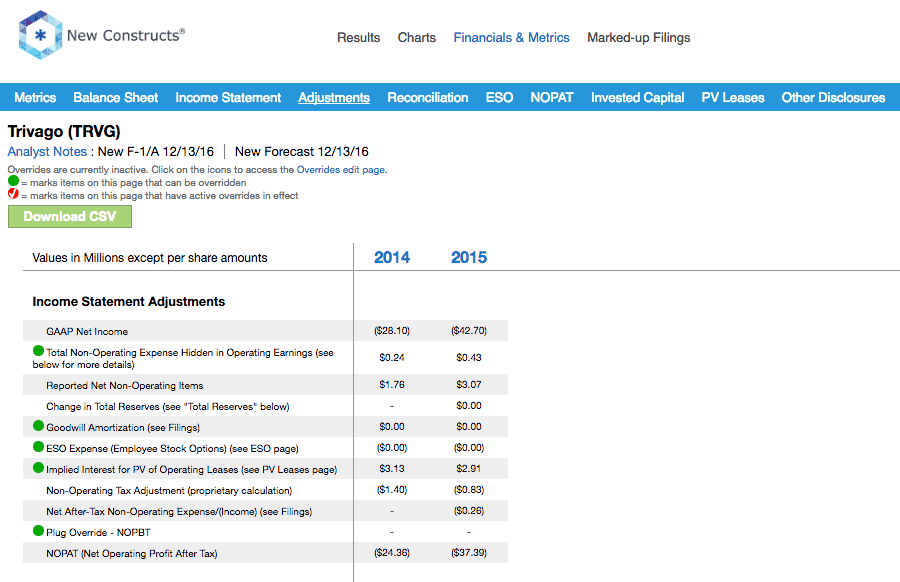Click the $1.76 Reported Non-Operating value
The width and height of the screenshot is (900, 582).
click(x=392, y=385)
